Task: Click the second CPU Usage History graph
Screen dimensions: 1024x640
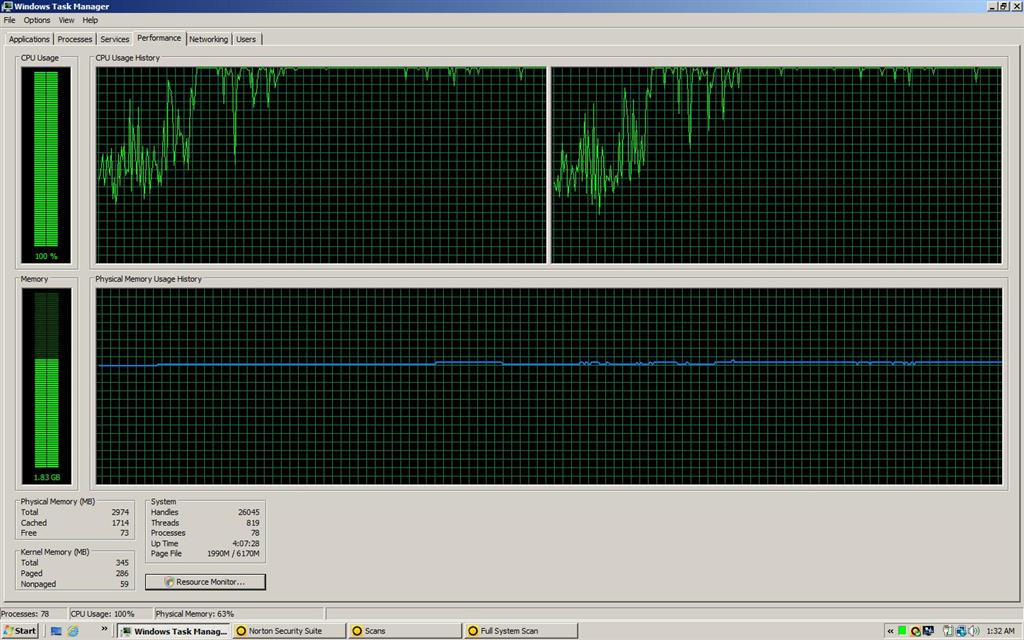Action: tap(776, 165)
